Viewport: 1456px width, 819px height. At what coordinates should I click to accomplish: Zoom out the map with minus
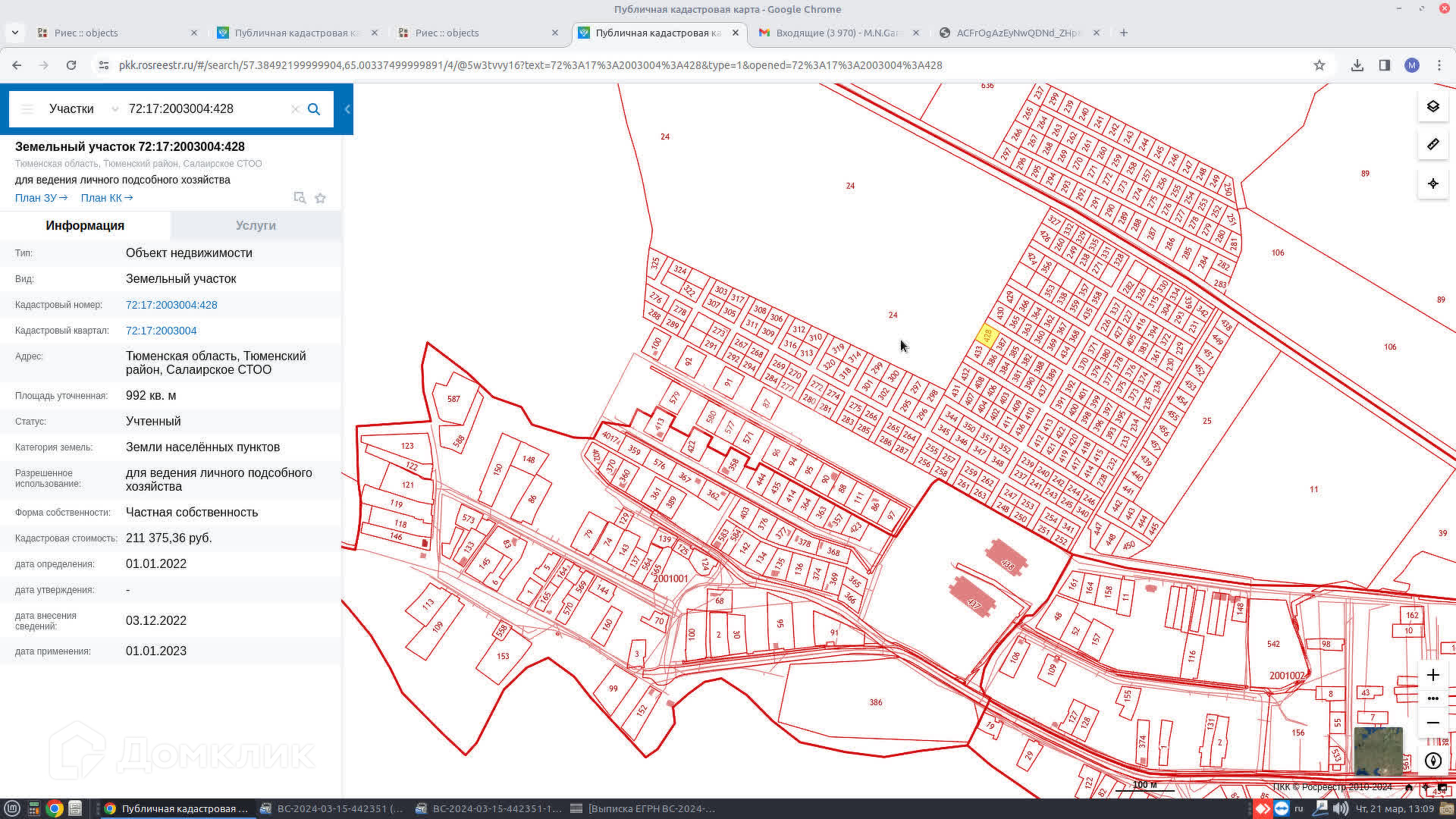pos(1432,723)
